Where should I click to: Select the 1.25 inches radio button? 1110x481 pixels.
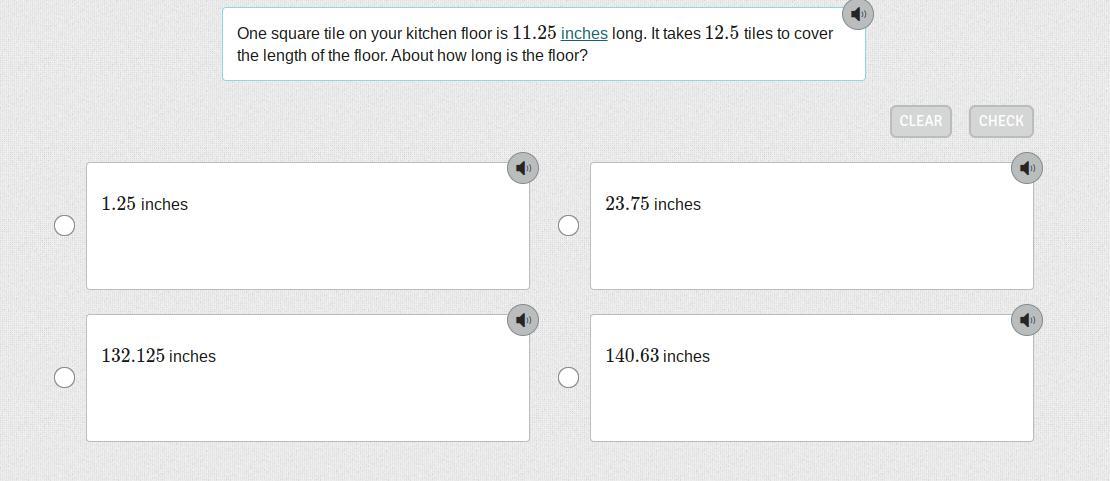pyautogui.click(x=64, y=226)
